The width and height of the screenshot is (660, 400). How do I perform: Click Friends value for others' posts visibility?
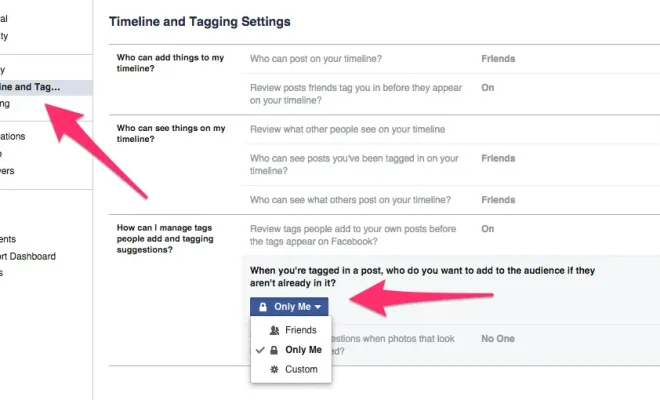click(498, 200)
